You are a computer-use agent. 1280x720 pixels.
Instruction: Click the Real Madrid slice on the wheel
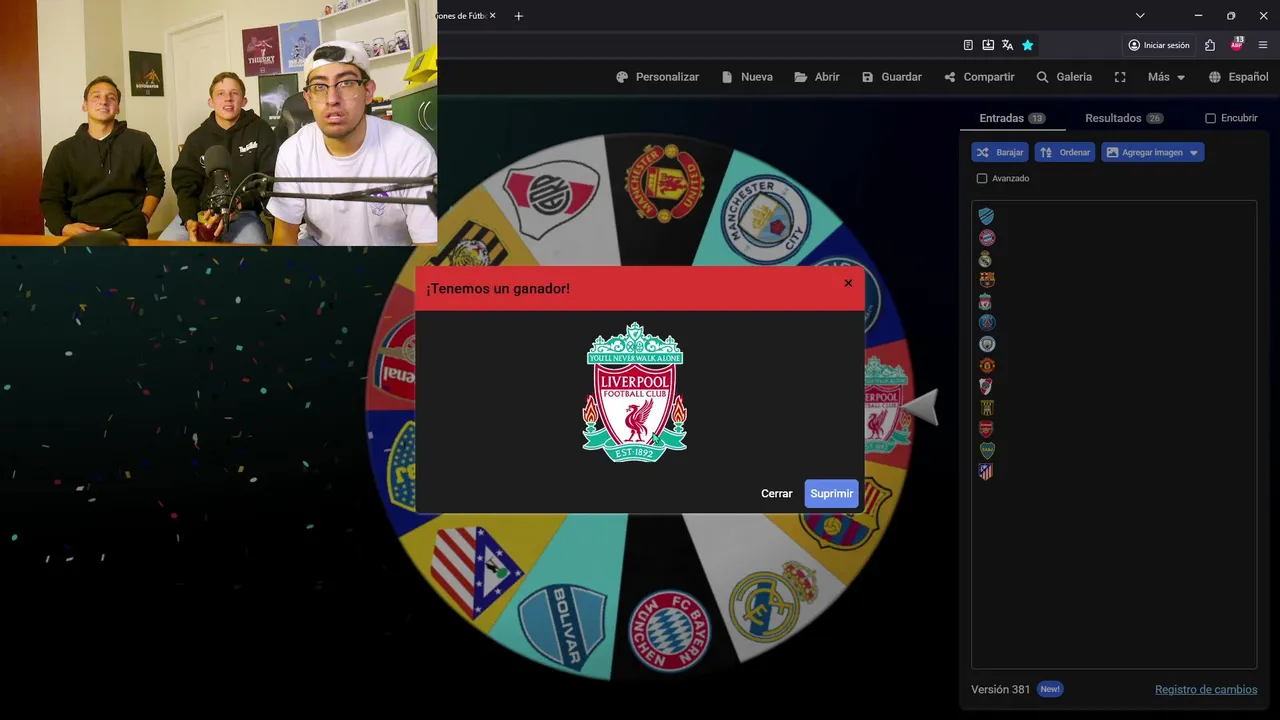[772, 600]
